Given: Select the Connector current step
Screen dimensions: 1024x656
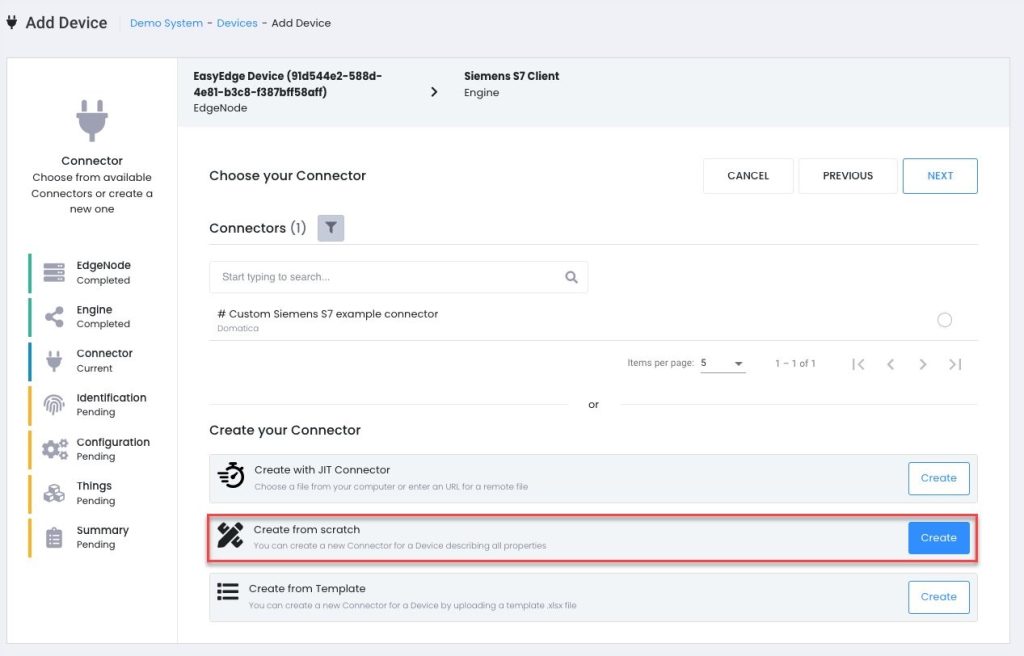Looking at the screenshot, I should 91,361.
